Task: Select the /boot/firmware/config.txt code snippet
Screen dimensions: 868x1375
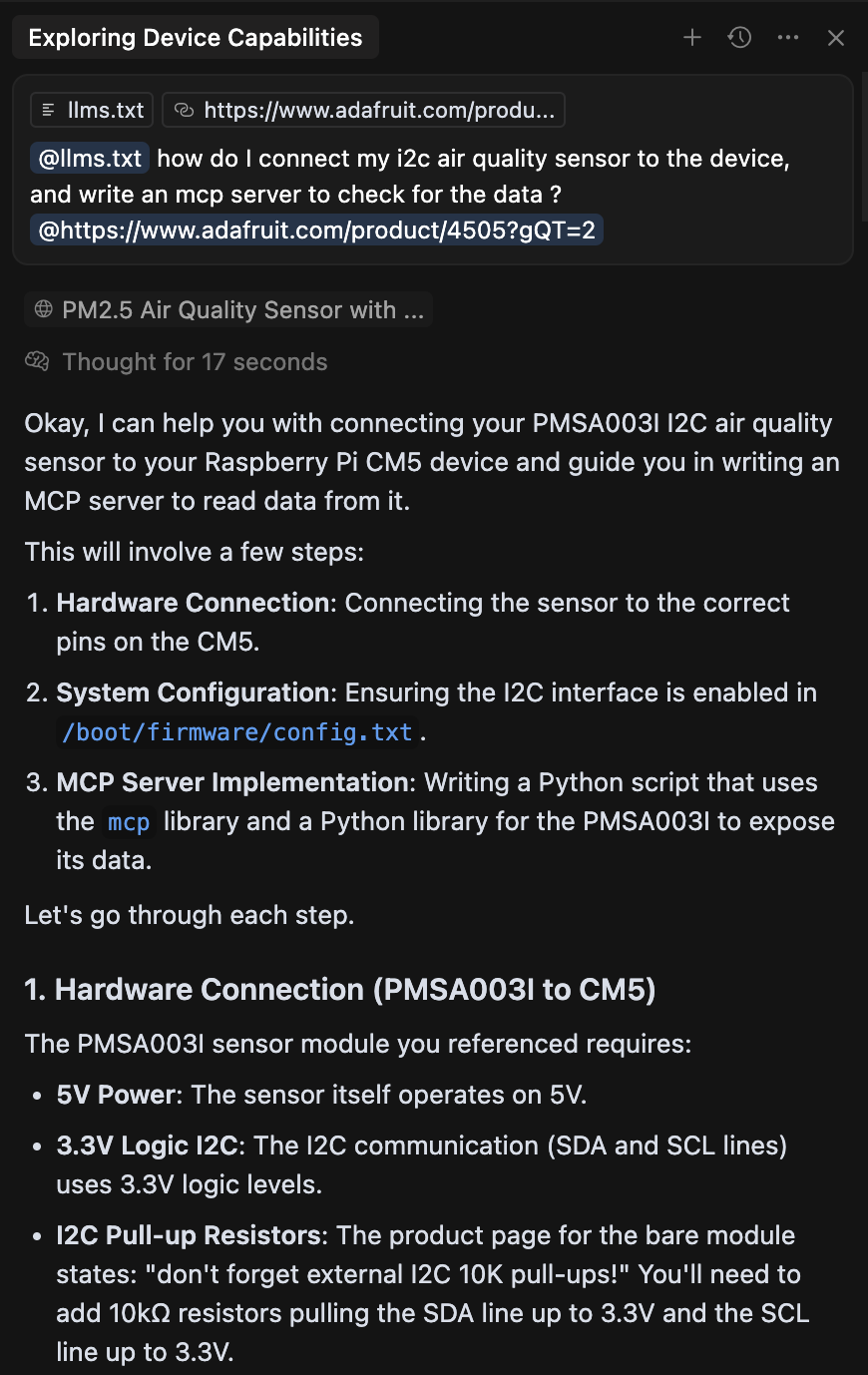Action: pos(237,731)
